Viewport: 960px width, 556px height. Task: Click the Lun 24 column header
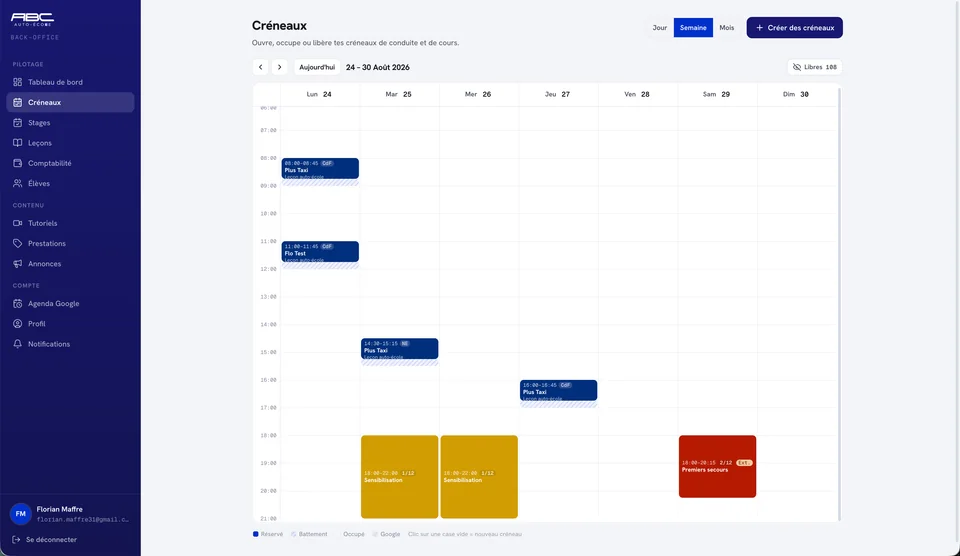[320, 94]
